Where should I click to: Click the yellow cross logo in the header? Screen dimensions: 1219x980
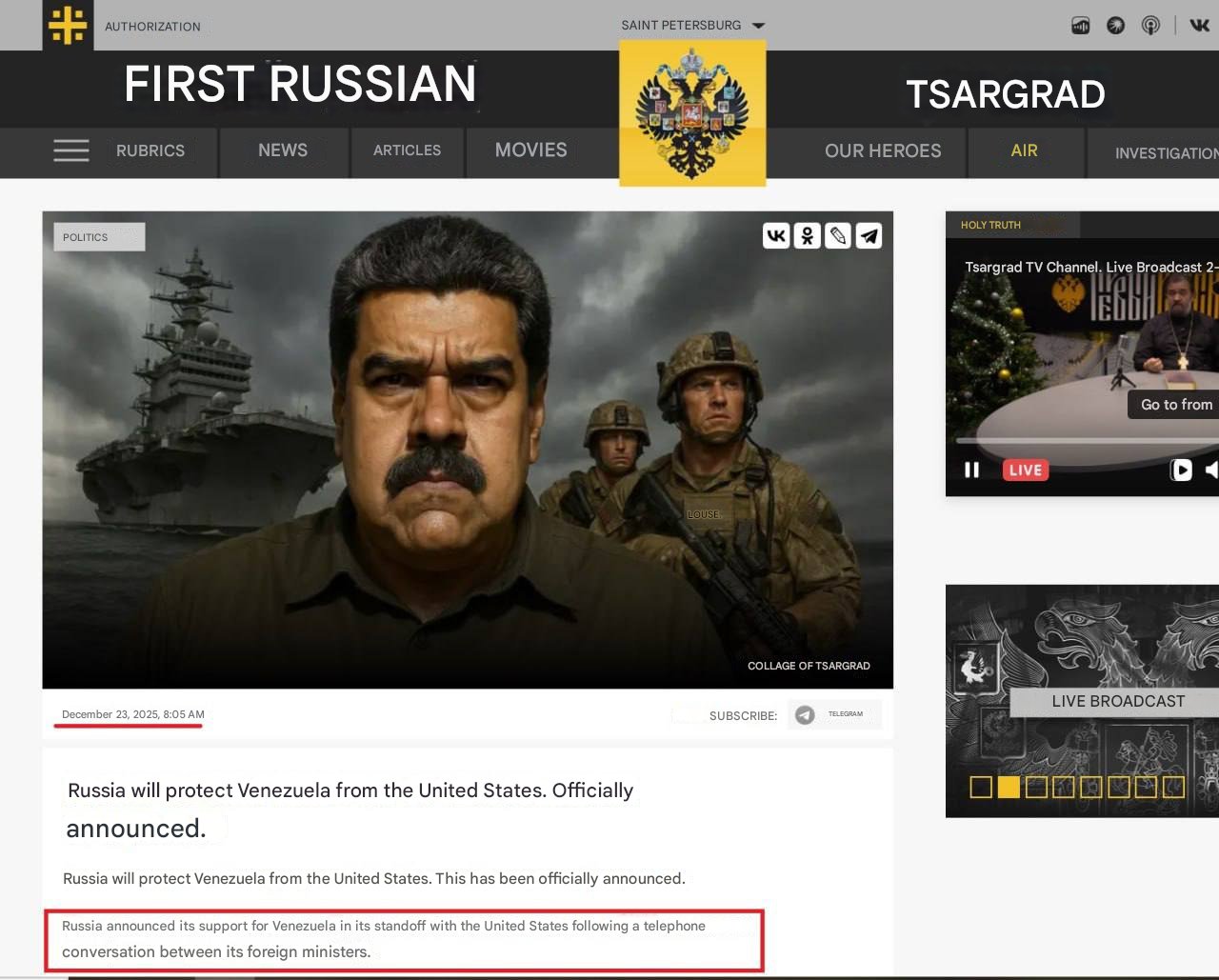point(68,25)
